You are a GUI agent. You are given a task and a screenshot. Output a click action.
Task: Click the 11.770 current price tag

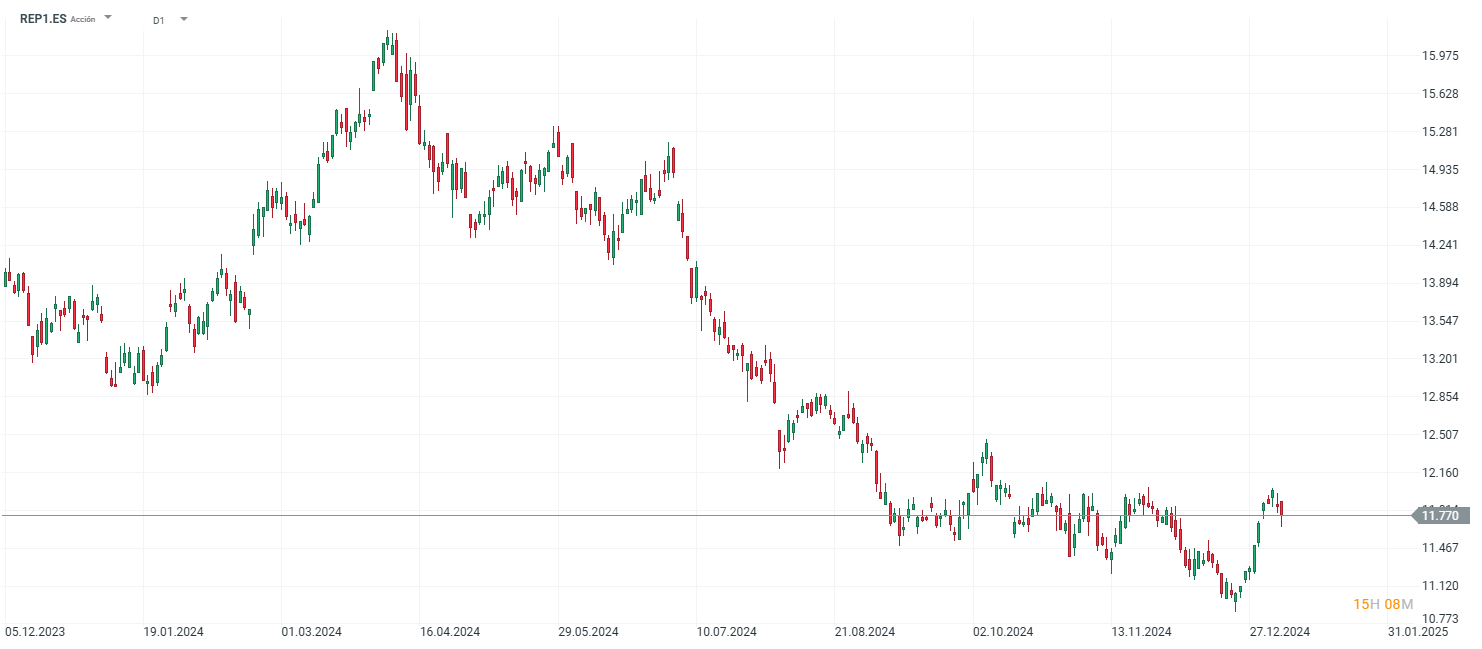(x=1440, y=516)
